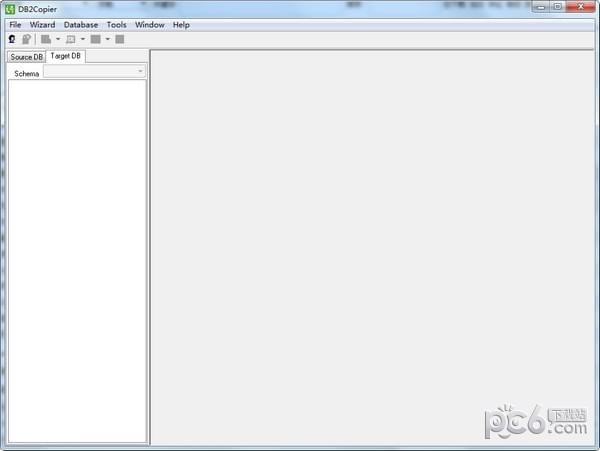The width and height of the screenshot is (600, 451).
Task: Select the Target DB tab
Action: click(65, 56)
